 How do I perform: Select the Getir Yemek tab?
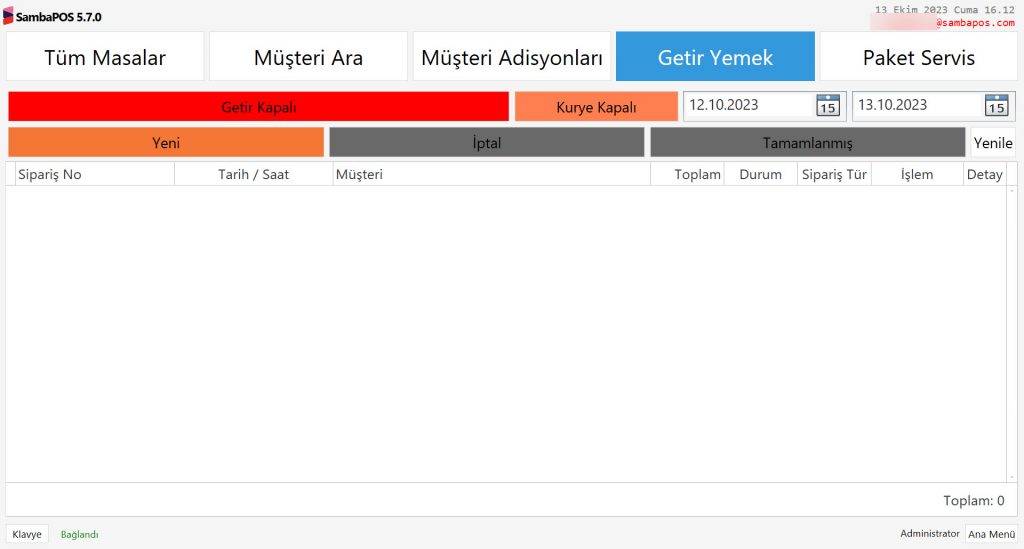point(715,57)
